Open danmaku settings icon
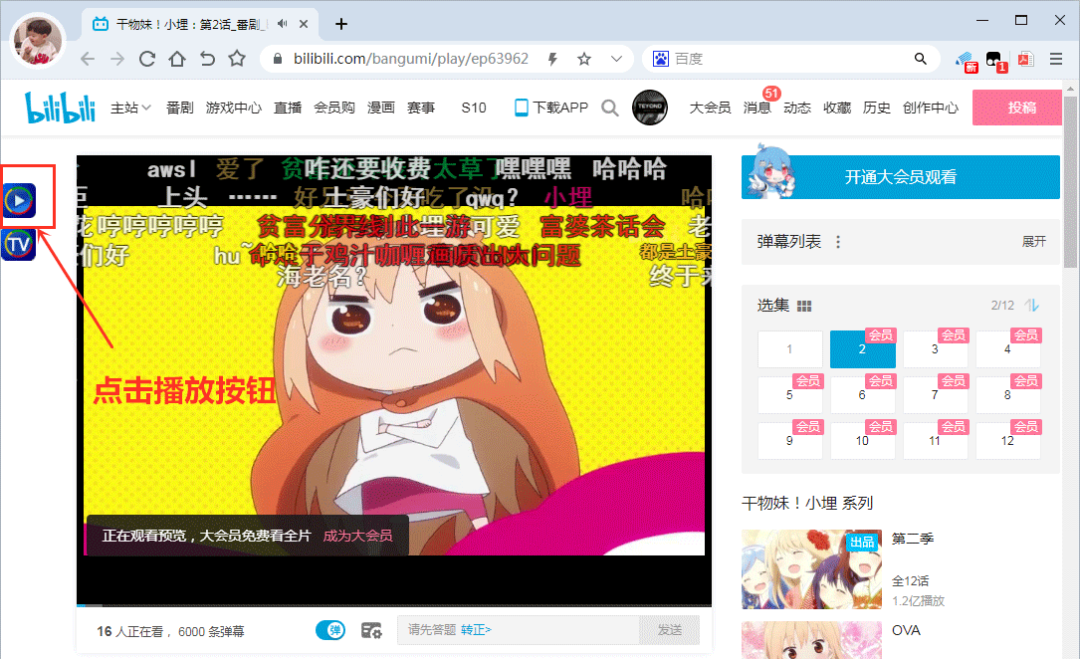 [x=371, y=630]
